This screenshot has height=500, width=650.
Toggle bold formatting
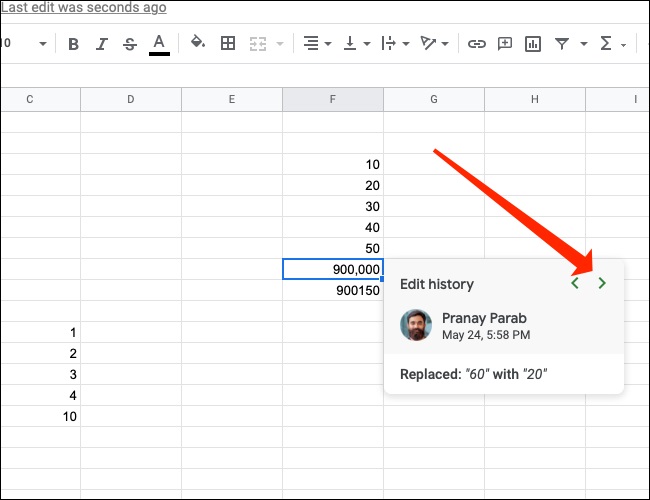tap(74, 44)
